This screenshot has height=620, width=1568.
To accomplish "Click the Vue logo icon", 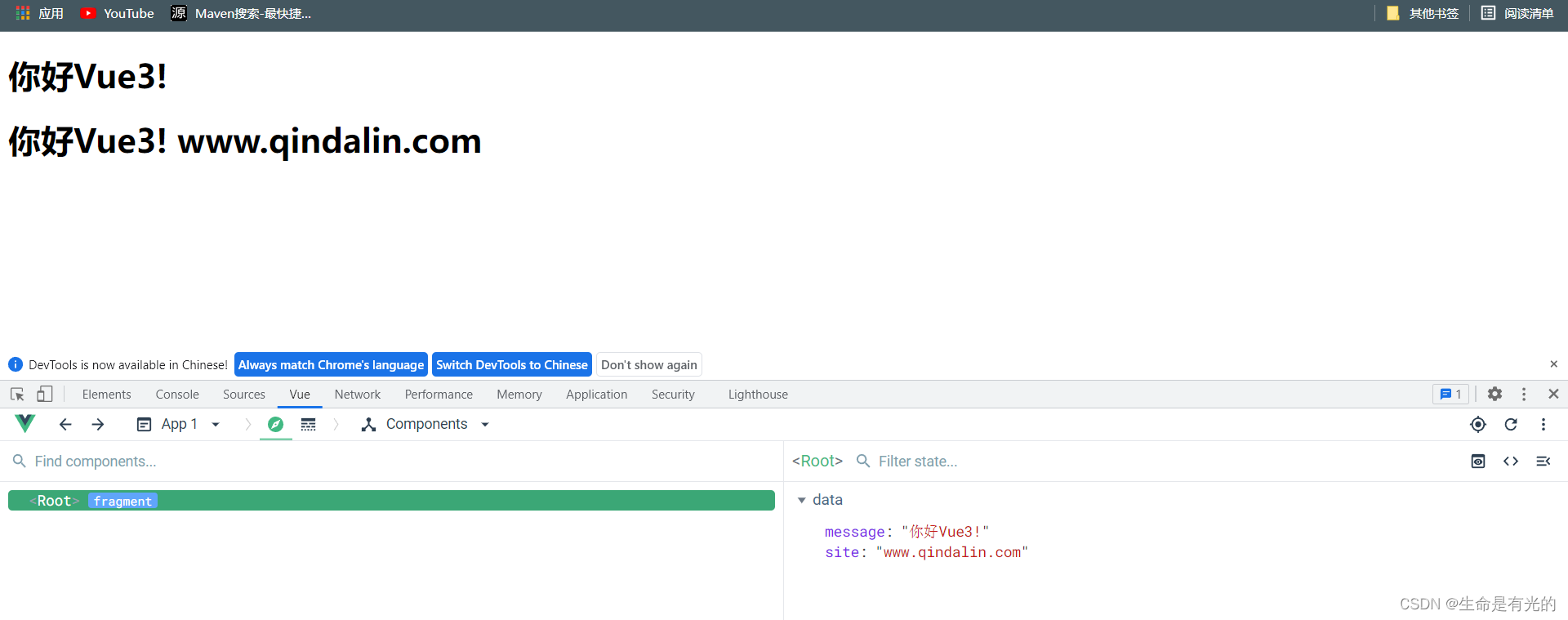I will pos(25,423).
